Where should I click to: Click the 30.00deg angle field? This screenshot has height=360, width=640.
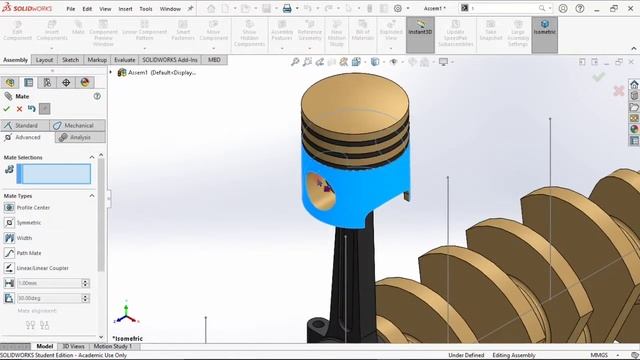49,298
